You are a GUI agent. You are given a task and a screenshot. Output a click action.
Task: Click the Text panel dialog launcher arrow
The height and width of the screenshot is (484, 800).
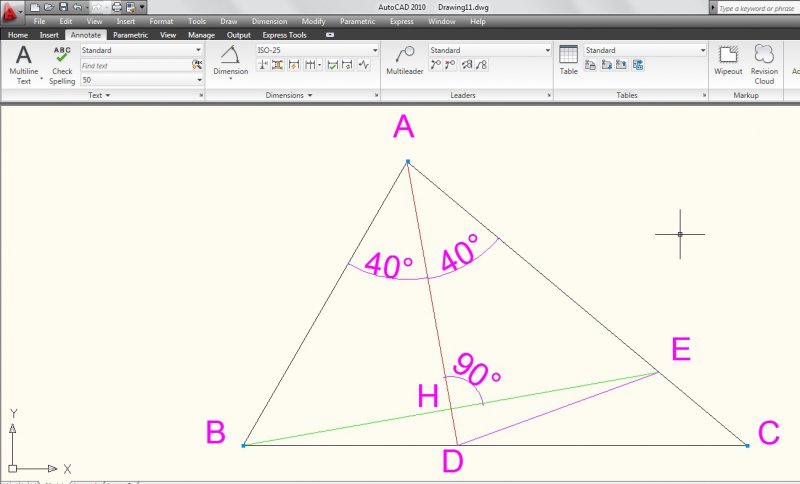[x=201, y=95]
